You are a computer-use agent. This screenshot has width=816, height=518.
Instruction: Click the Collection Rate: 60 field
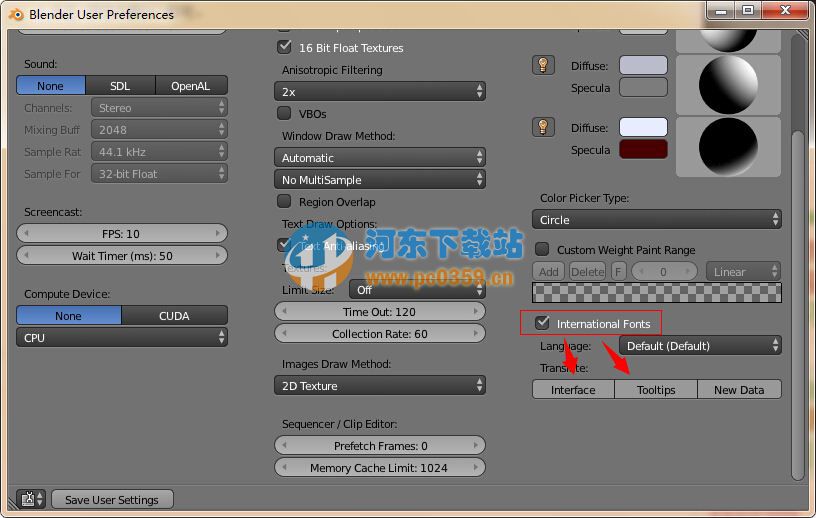tap(380, 333)
